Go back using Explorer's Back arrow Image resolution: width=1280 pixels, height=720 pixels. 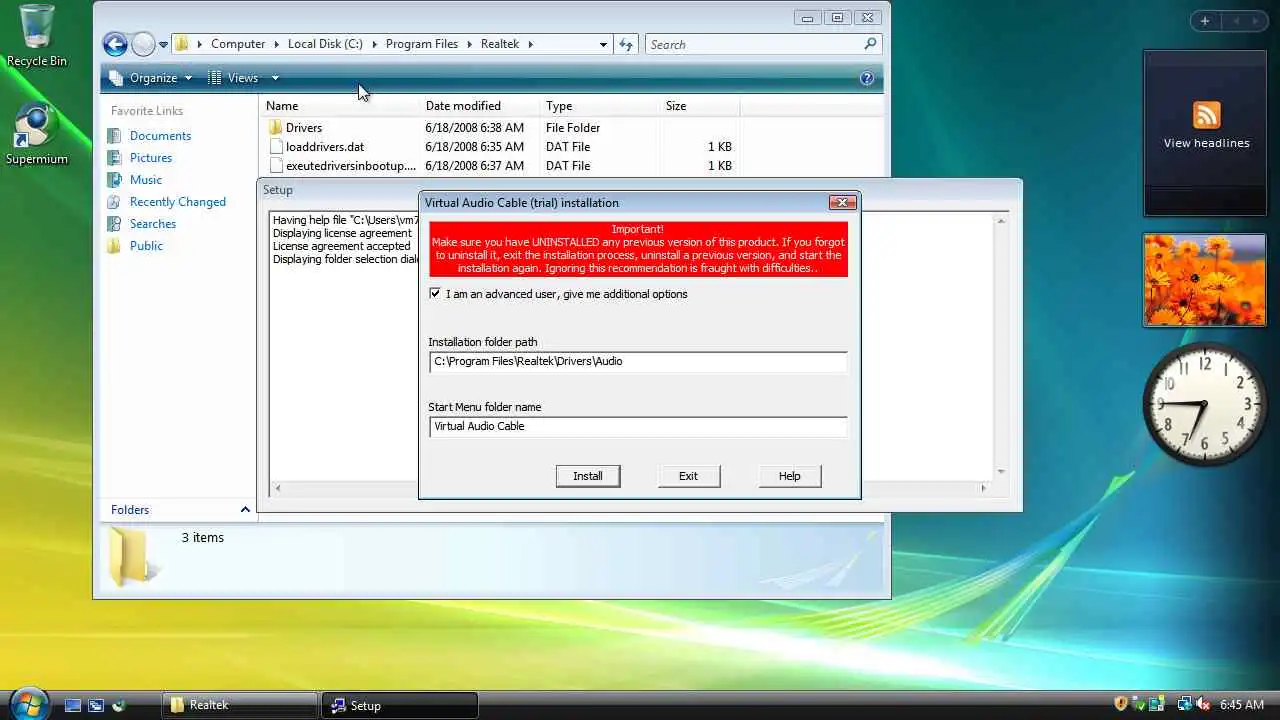[115, 44]
